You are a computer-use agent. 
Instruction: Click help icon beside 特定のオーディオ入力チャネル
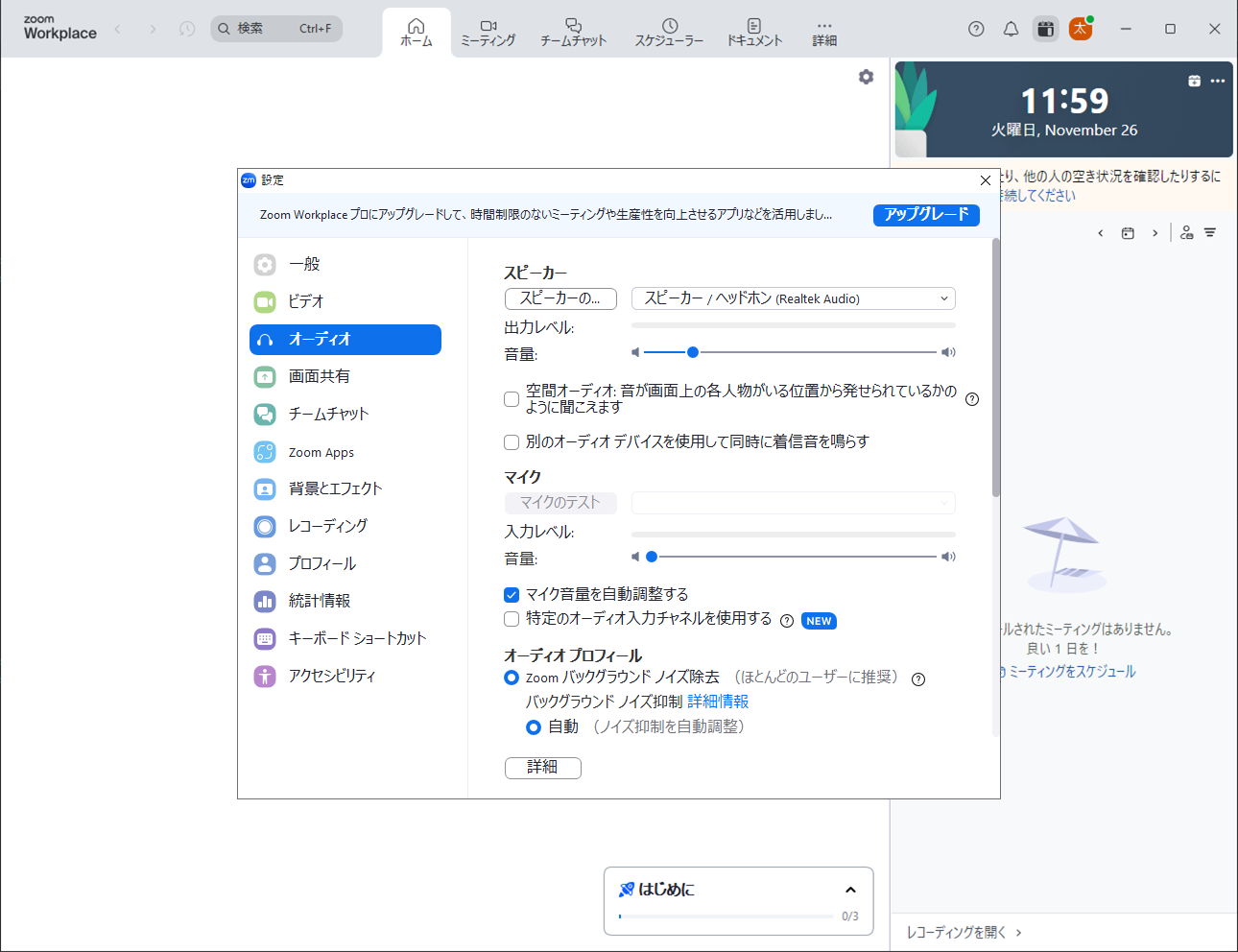click(787, 621)
